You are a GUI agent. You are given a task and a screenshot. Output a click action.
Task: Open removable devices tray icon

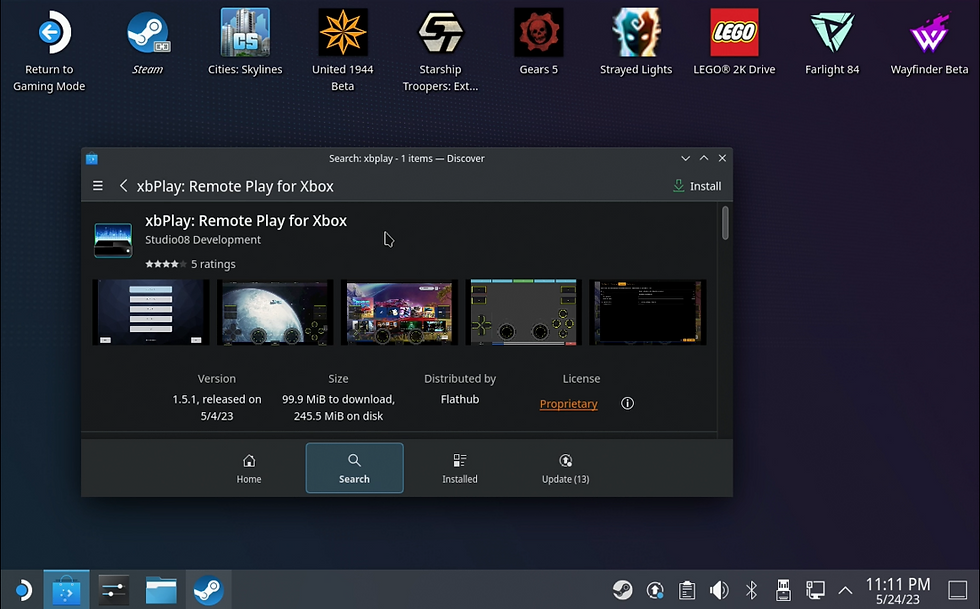click(x=783, y=590)
